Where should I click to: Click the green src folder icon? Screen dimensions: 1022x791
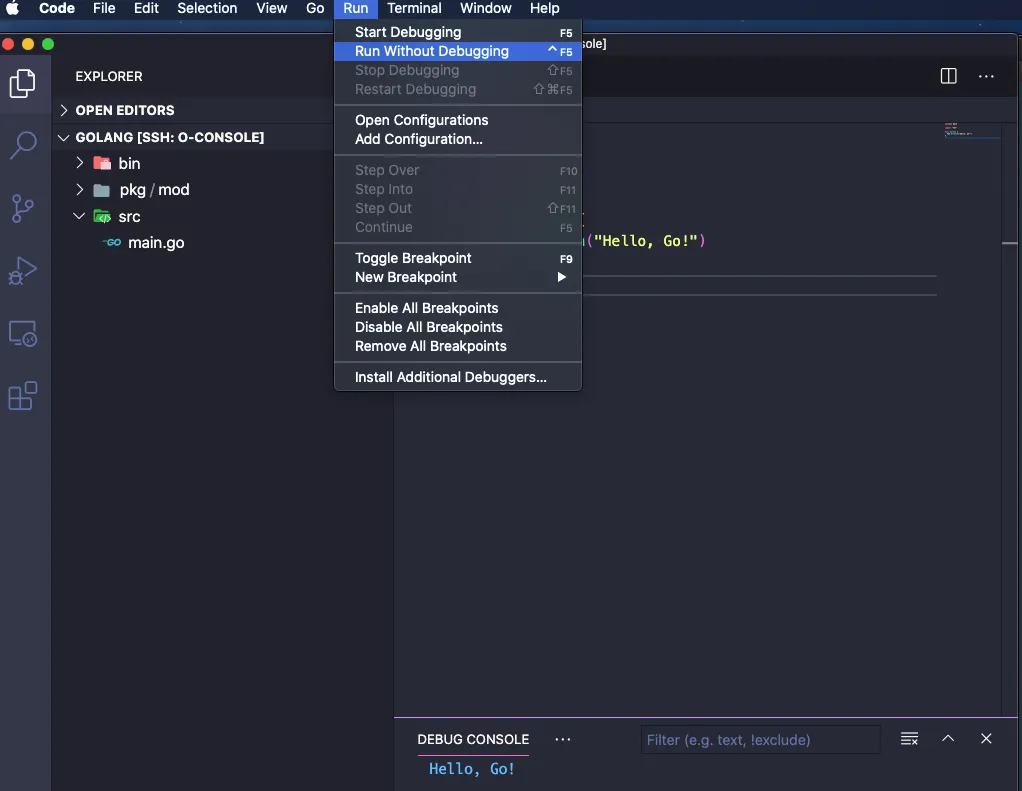pyautogui.click(x=102, y=216)
